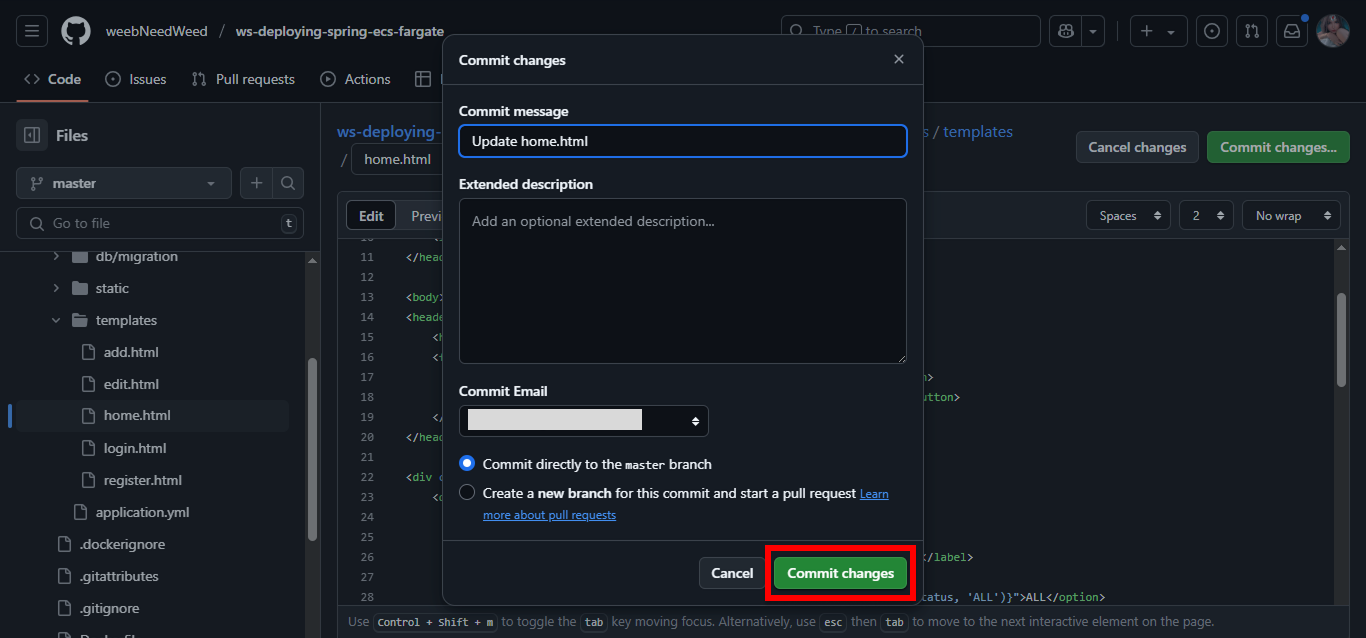Image resolution: width=1366 pixels, height=638 pixels.
Task: Open edit.html in file tree
Action: click(x=131, y=384)
